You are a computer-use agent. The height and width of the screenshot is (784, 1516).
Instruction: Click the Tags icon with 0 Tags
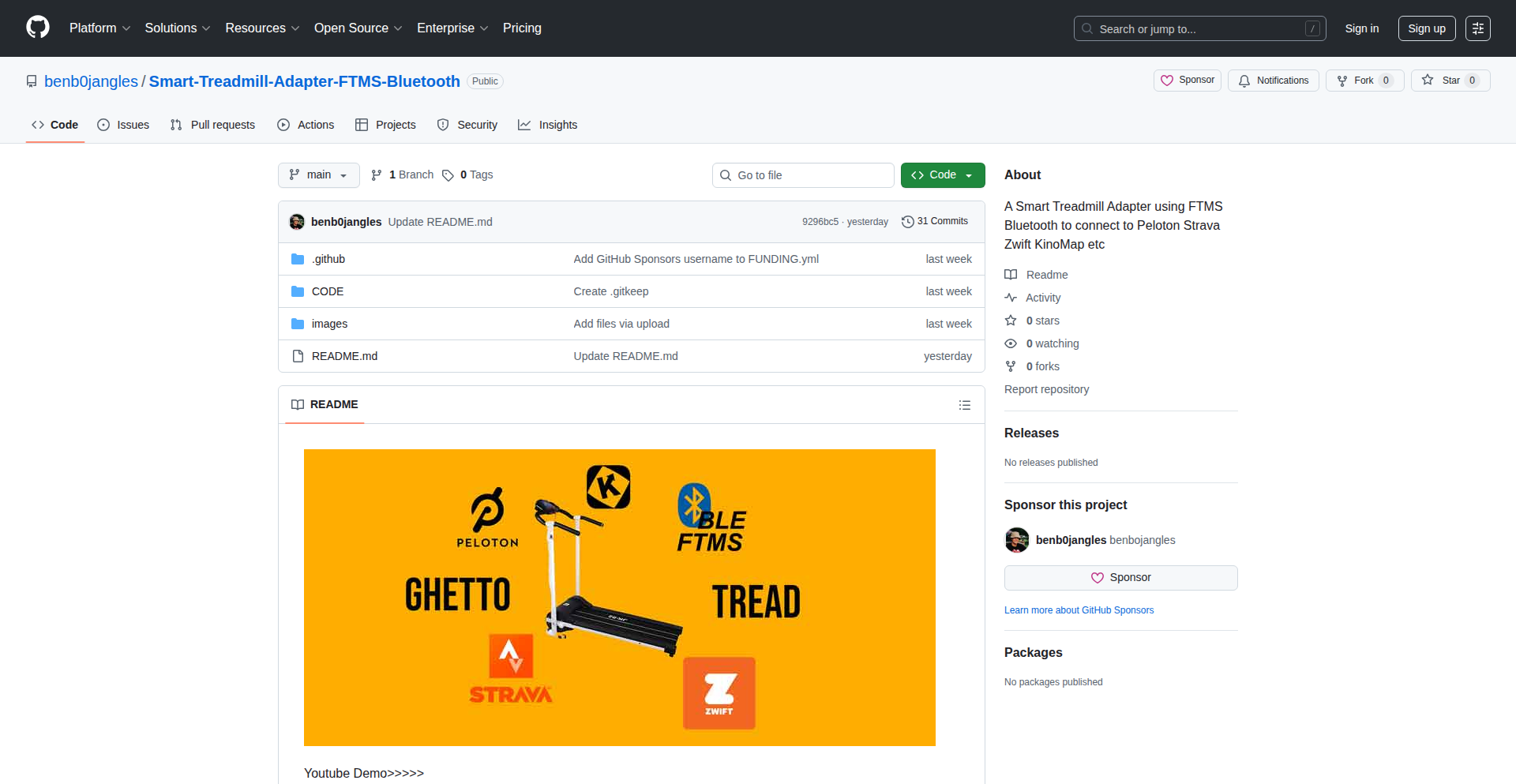coord(448,175)
